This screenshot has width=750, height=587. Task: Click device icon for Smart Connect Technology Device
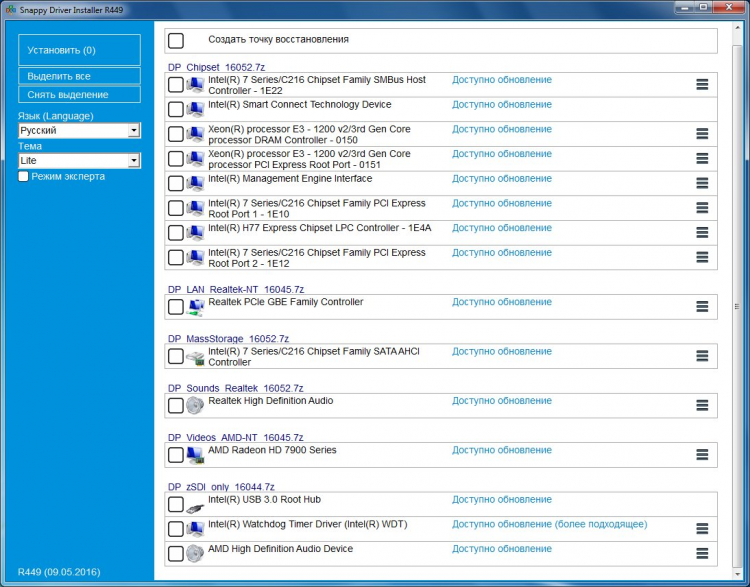point(195,110)
